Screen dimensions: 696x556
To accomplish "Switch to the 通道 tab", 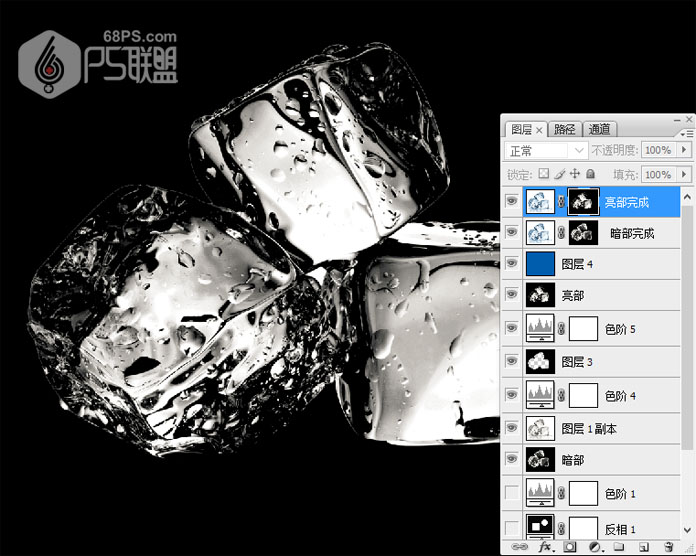I will tap(599, 129).
